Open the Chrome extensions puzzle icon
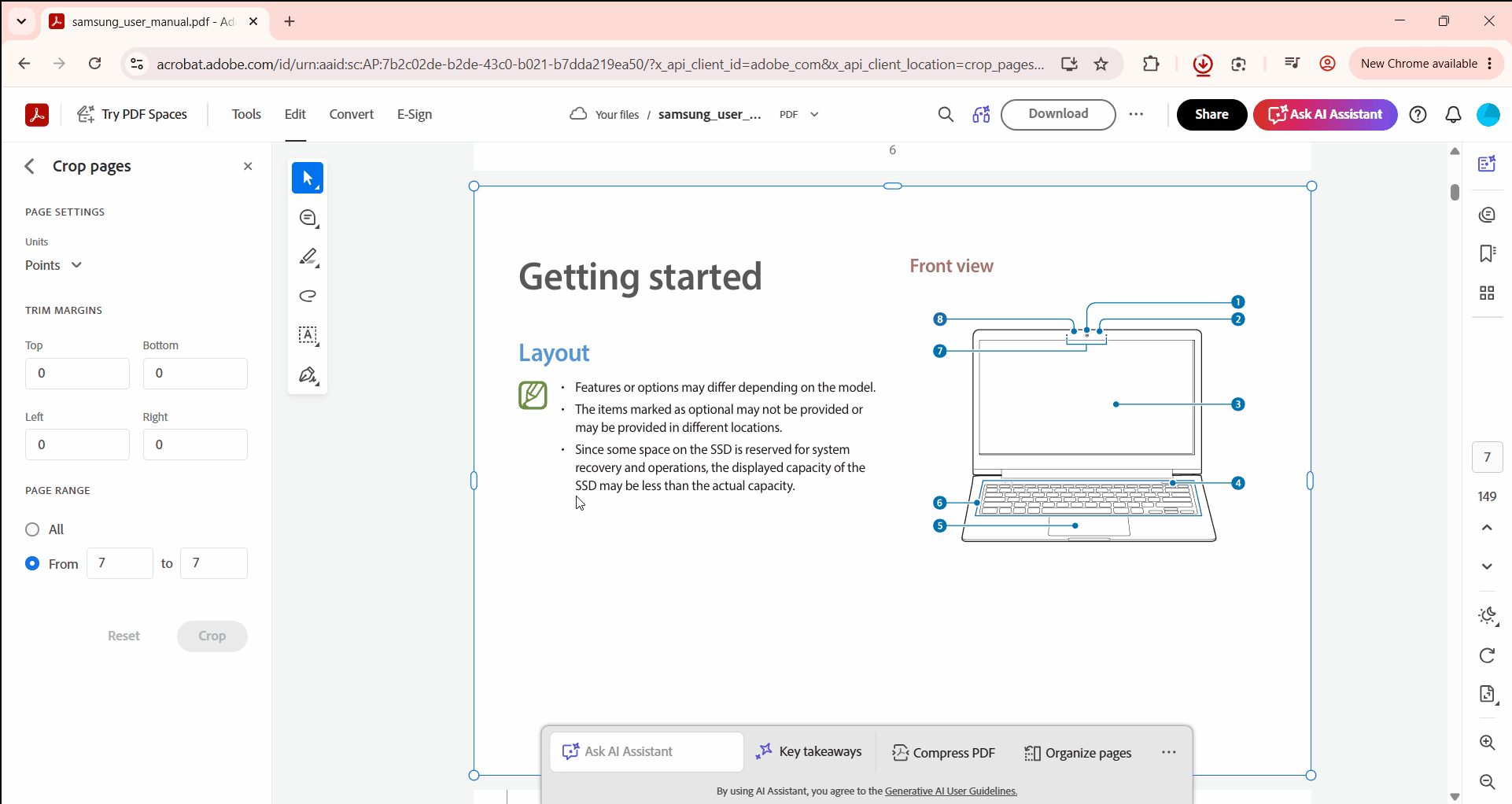Viewport: 1512px width, 804px height. pyautogui.click(x=1151, y=64)
